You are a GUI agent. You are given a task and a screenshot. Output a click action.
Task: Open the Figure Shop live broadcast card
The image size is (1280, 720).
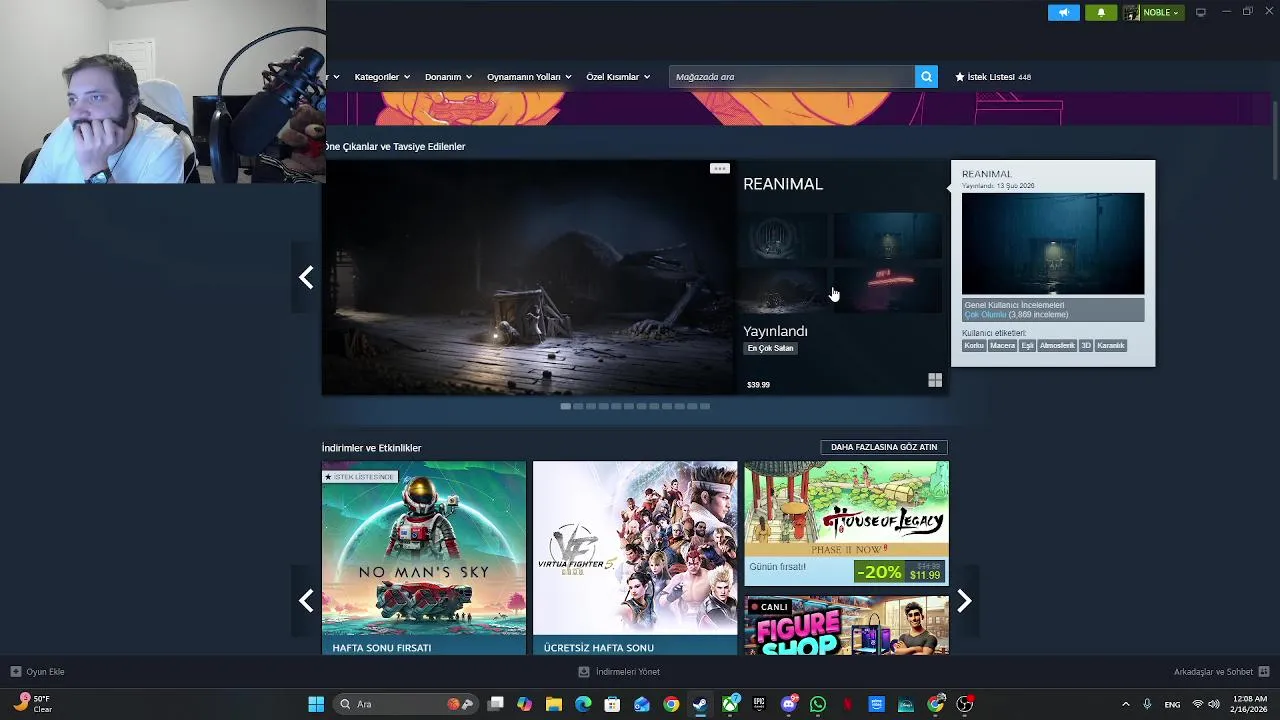pyautogui.click(x=846, y=626)
